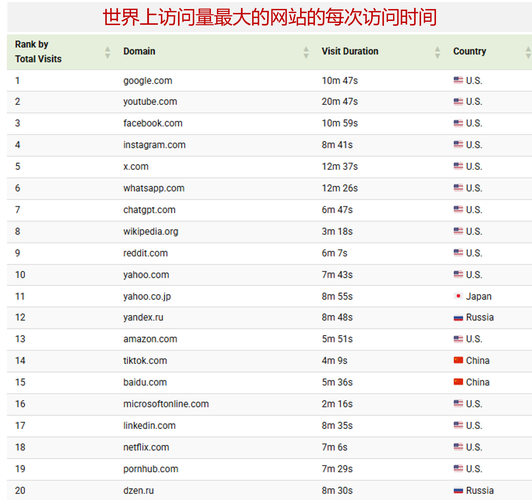The width and height of the screenshot is (532, 500).
Task: Select wikipedia.org domain text
Action: click(151, 231)
